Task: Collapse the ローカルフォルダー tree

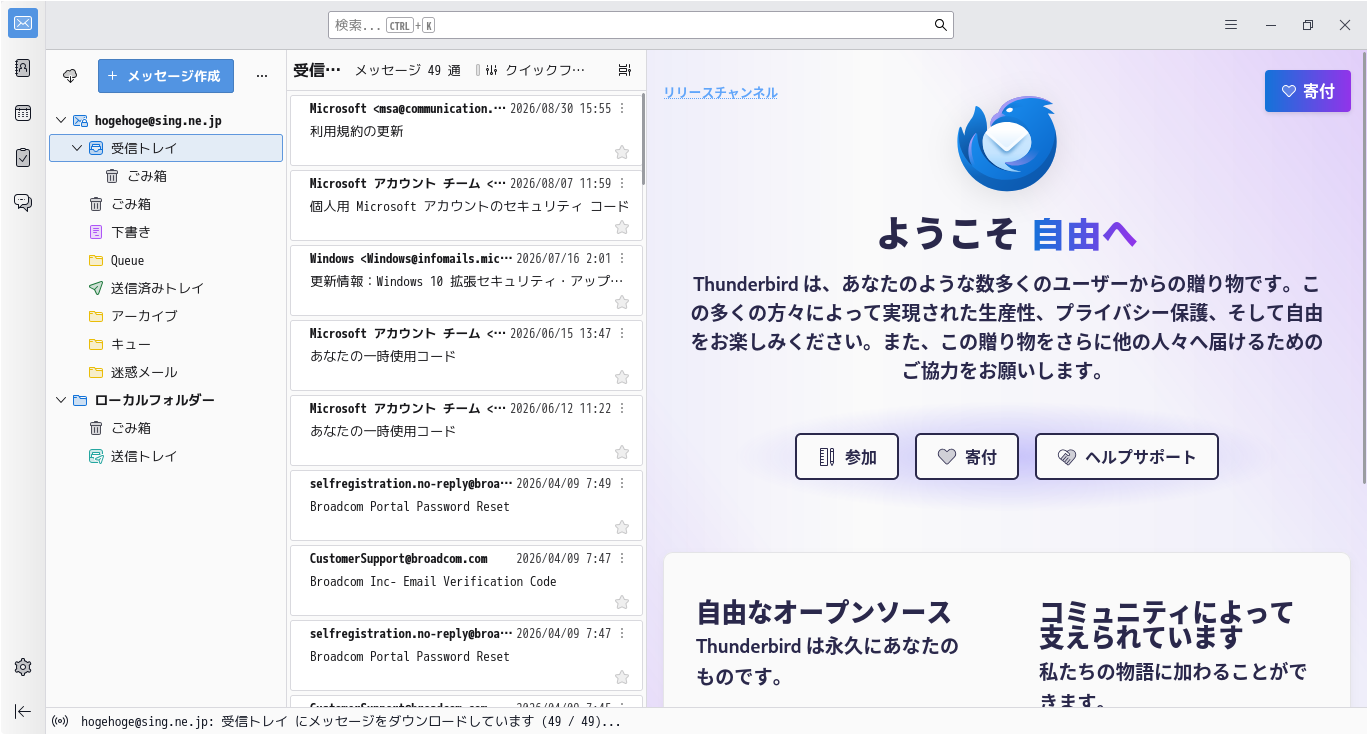Action: pyautogui.click(x=61, y=400)
